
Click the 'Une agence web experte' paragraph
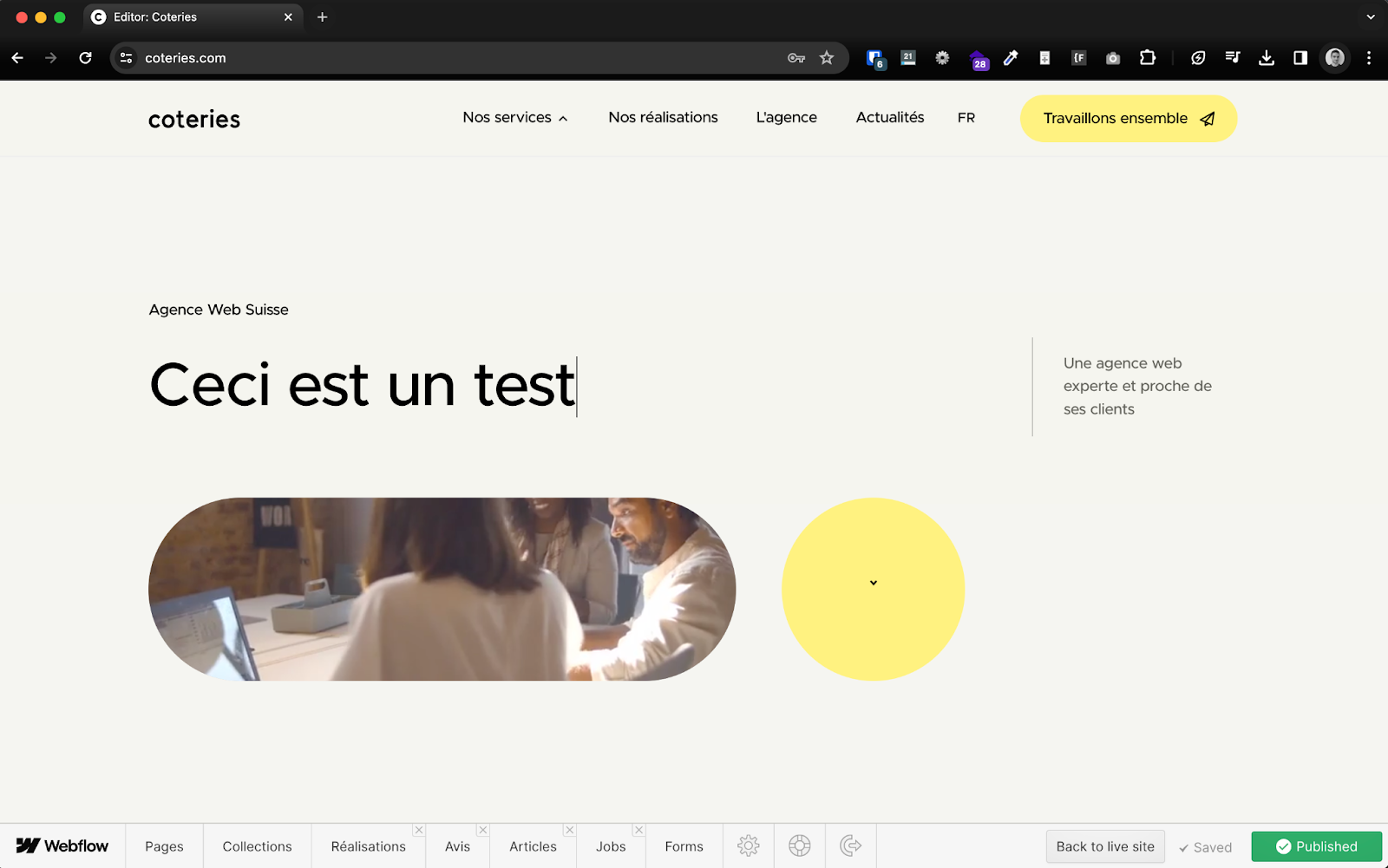[x=1137, y=386]
